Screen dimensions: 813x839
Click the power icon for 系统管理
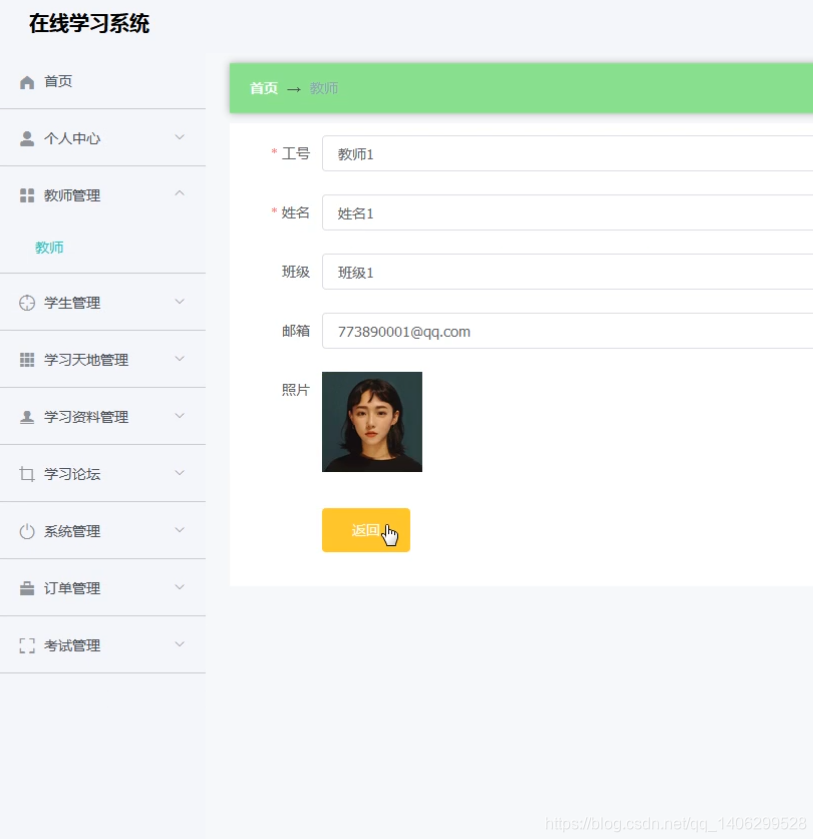tap(25, 530)
